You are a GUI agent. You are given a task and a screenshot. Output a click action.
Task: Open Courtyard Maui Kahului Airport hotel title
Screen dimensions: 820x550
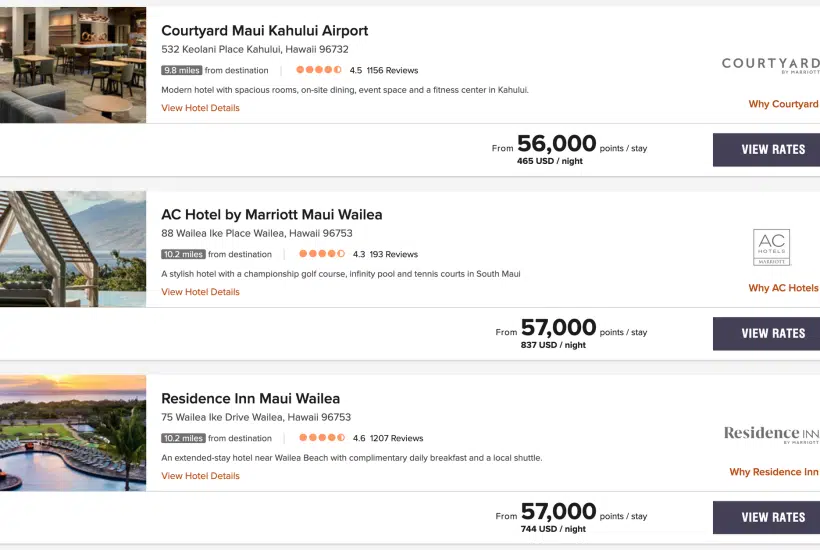click(x=264, y=31)
